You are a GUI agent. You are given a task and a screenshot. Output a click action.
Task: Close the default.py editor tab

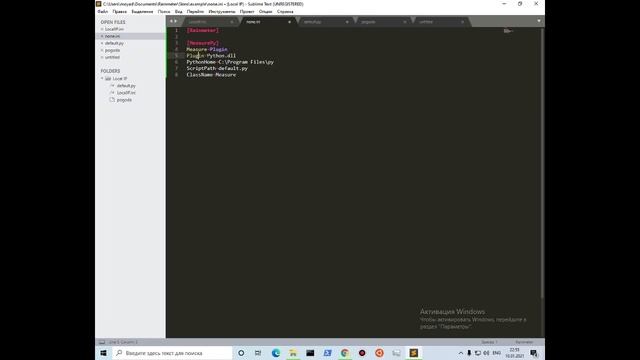click(347, 22)
